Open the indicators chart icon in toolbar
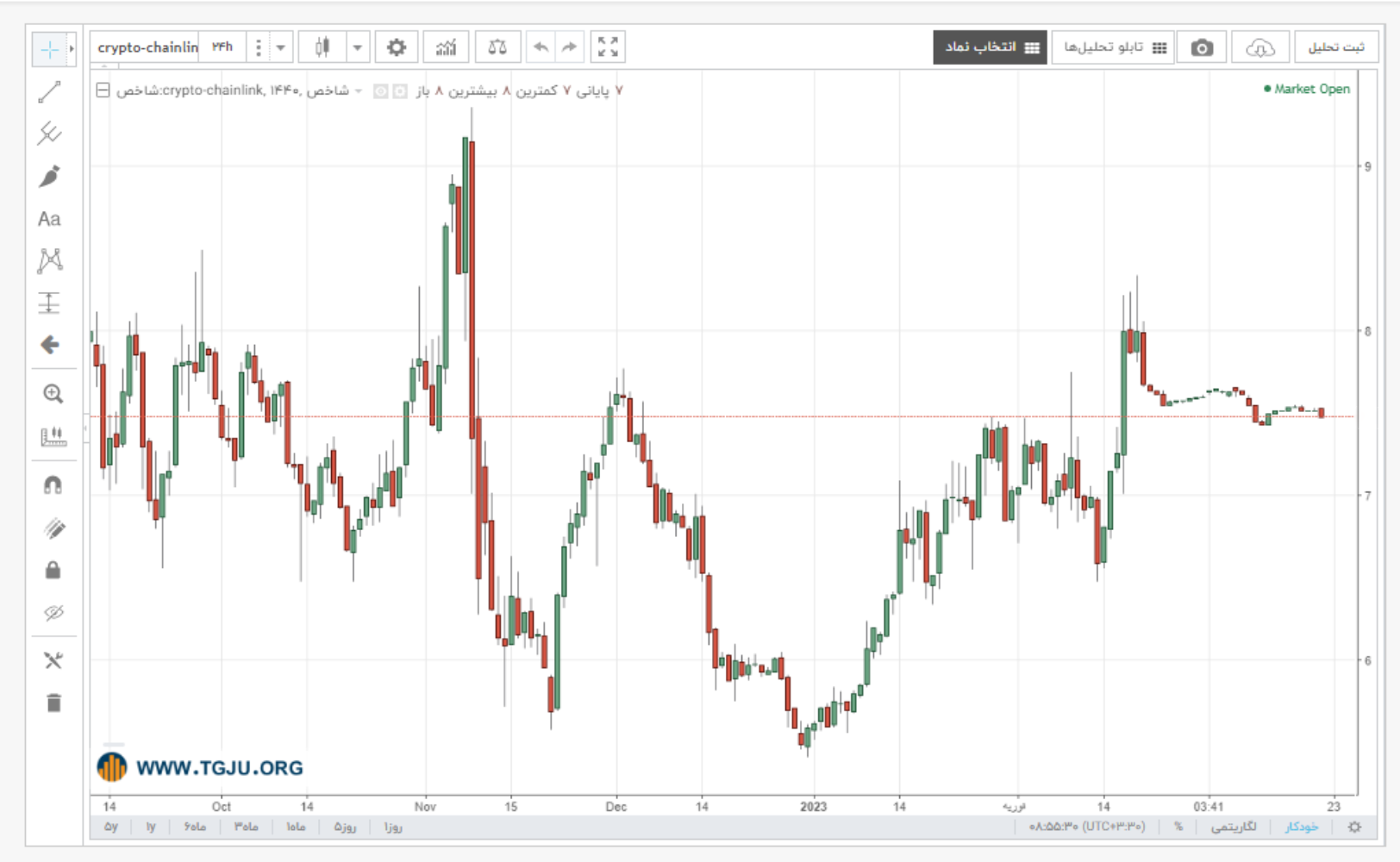This screenshot has height=862, width=1400. pos(446,47)
